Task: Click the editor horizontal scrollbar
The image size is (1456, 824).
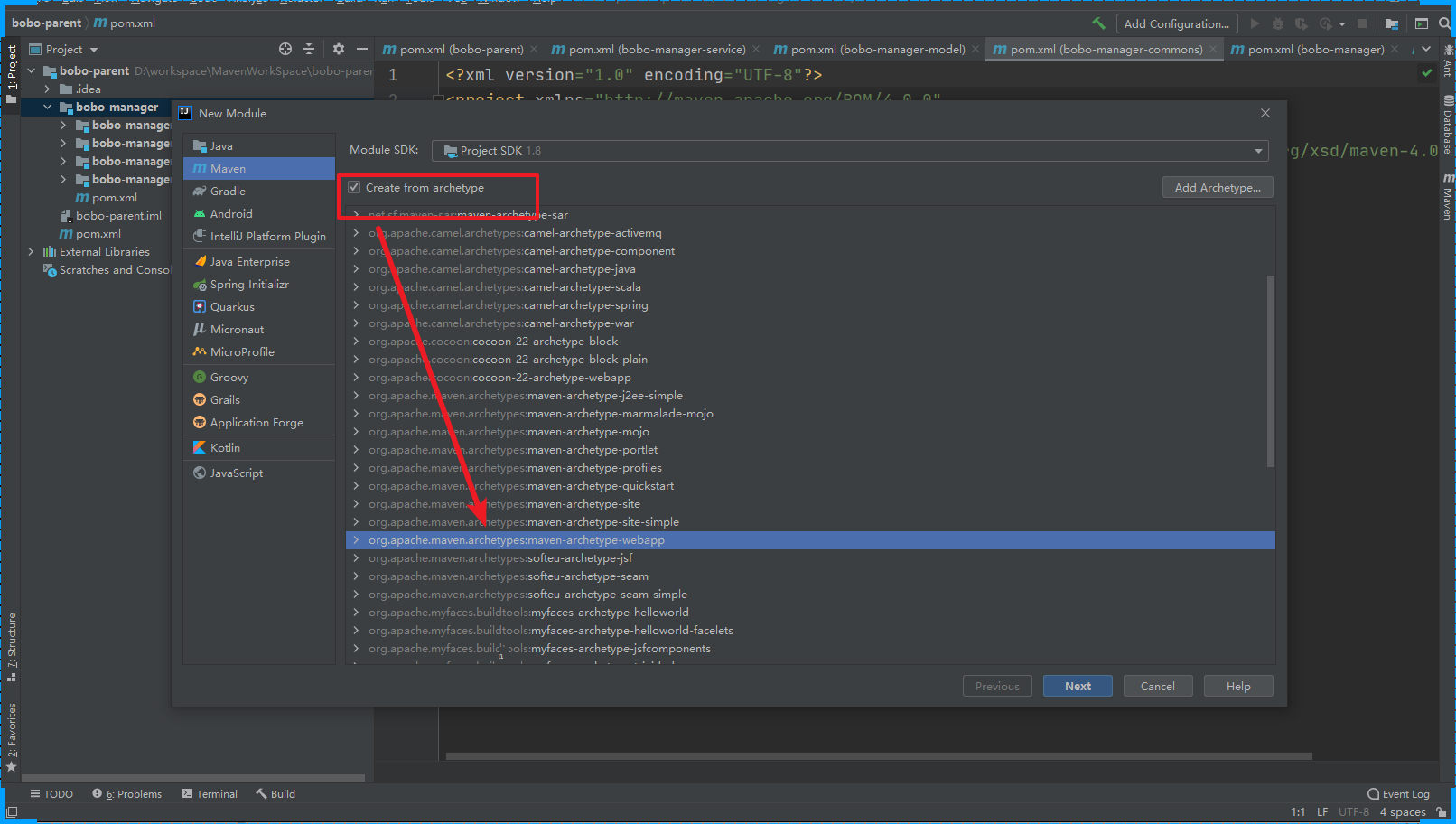Action: point(879,756)
